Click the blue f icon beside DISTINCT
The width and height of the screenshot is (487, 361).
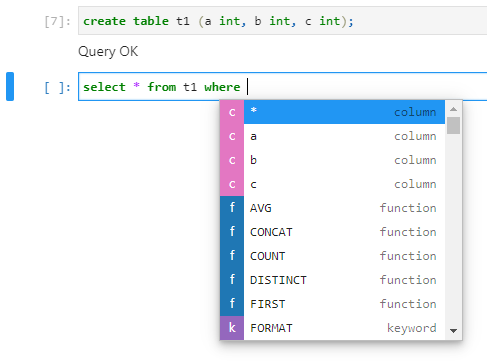pyautogui.click(x=232, y=280)
